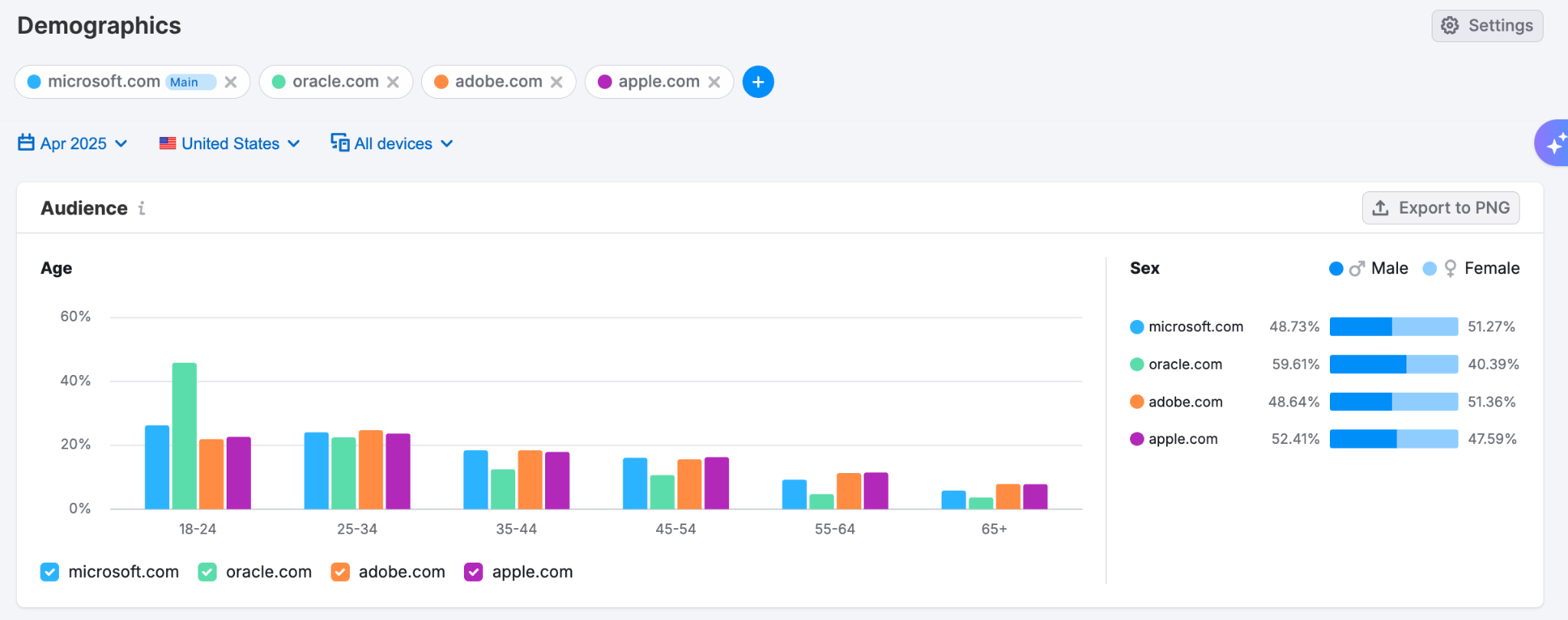1568x620 pixels.
Task: Remove adobe.com chip with its X
Action: pyautogui.click(x=557, y=82)
